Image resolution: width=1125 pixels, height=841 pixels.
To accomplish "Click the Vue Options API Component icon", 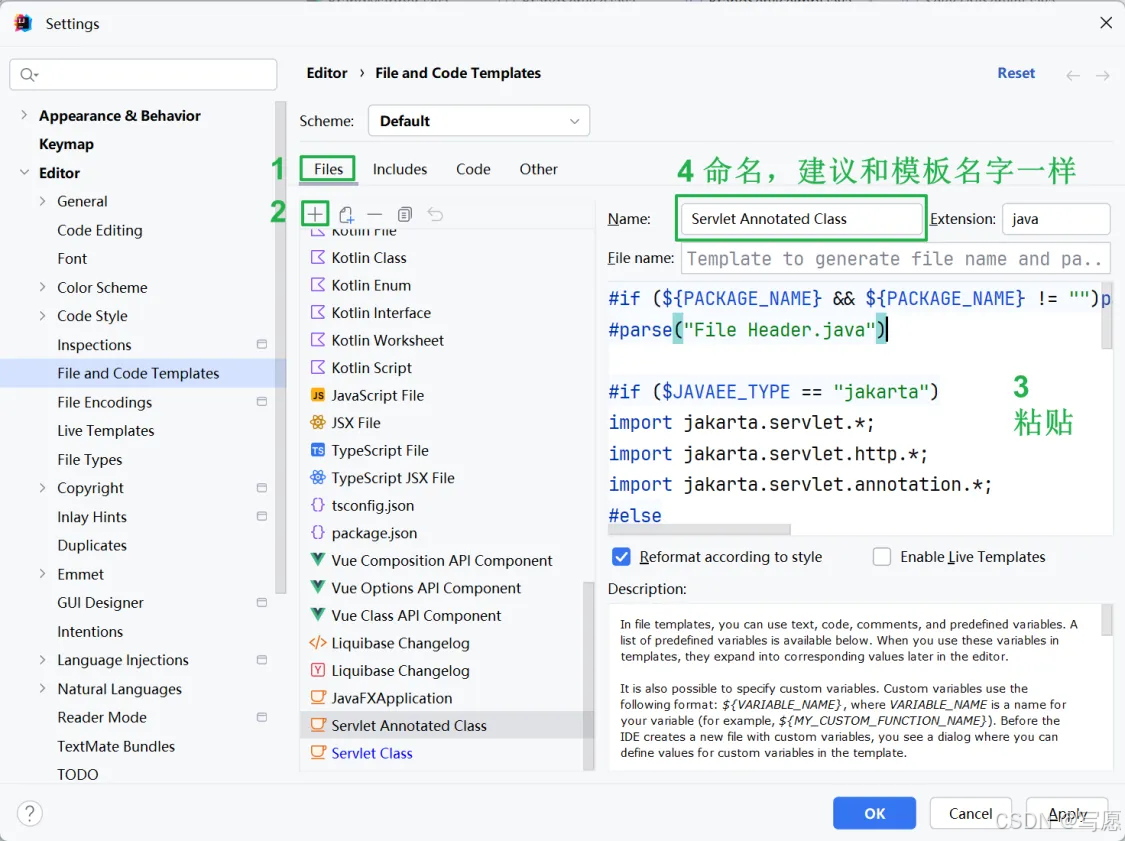I will pyautogui.click(x=318, y=588).
